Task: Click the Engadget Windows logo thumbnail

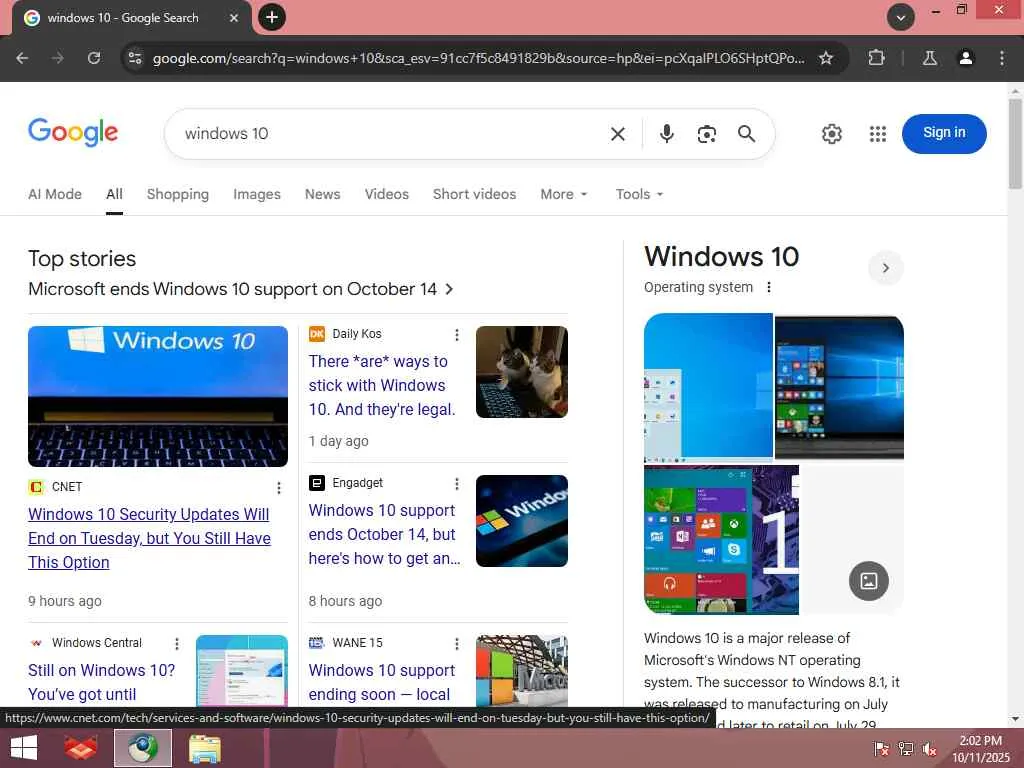Action: [x=522, y=520]
